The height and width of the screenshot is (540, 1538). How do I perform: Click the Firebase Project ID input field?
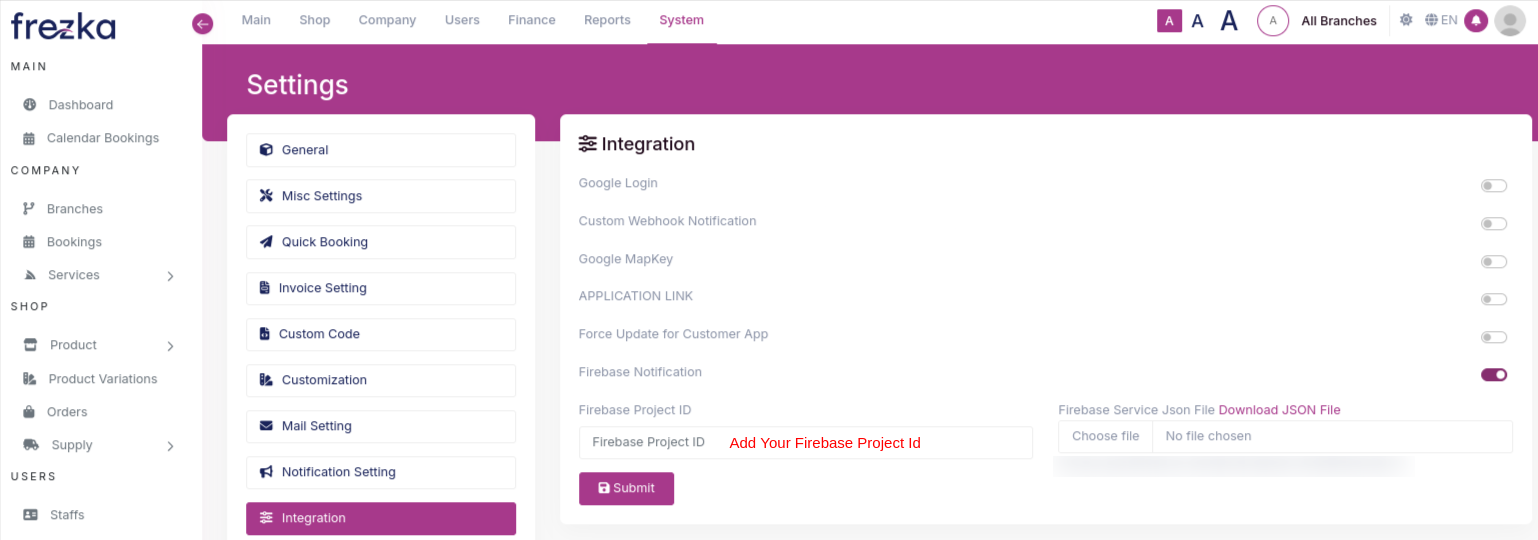(x=806, y=442)
